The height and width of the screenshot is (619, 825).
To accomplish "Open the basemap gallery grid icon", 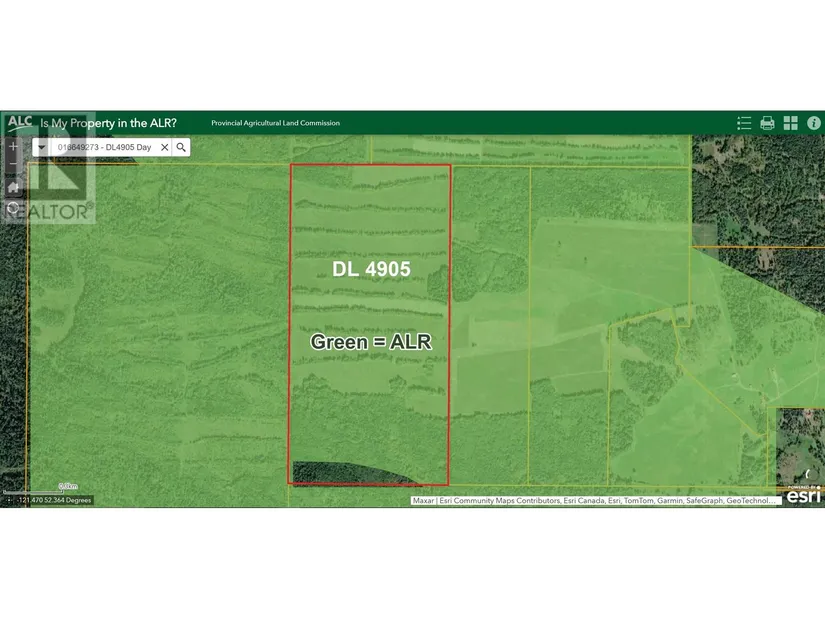I will [x=790, y=123].
